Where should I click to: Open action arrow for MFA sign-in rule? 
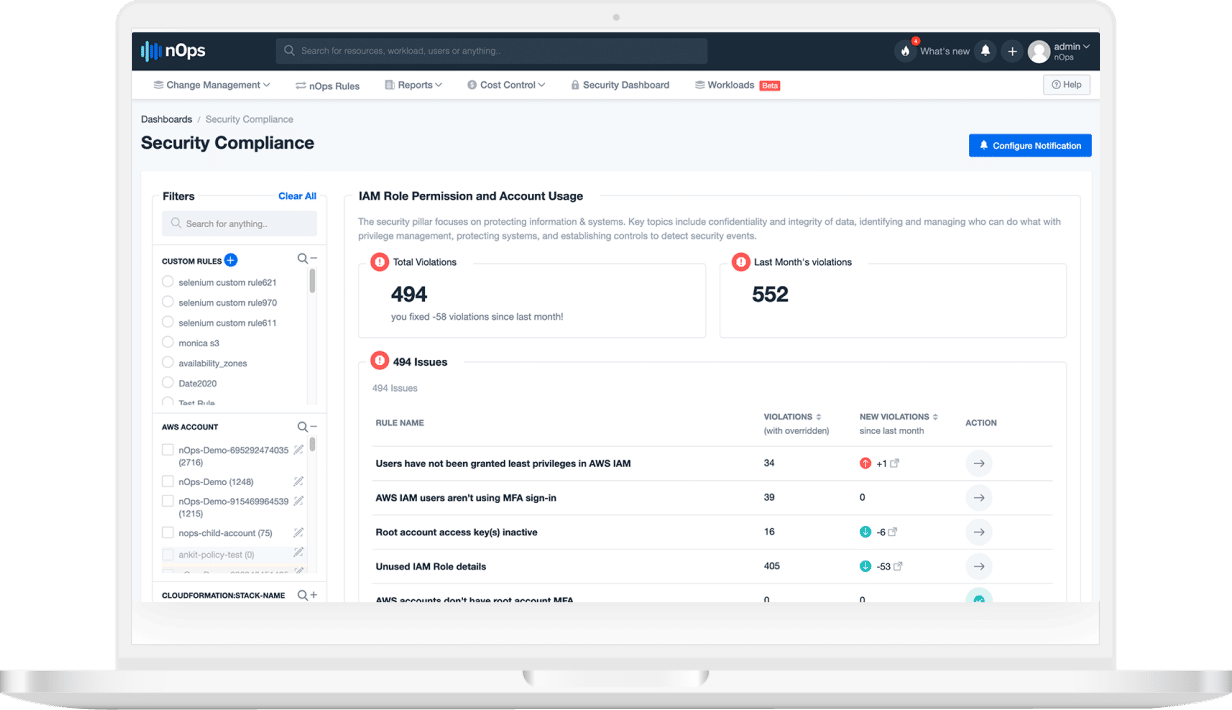click(x=979, y=497)
